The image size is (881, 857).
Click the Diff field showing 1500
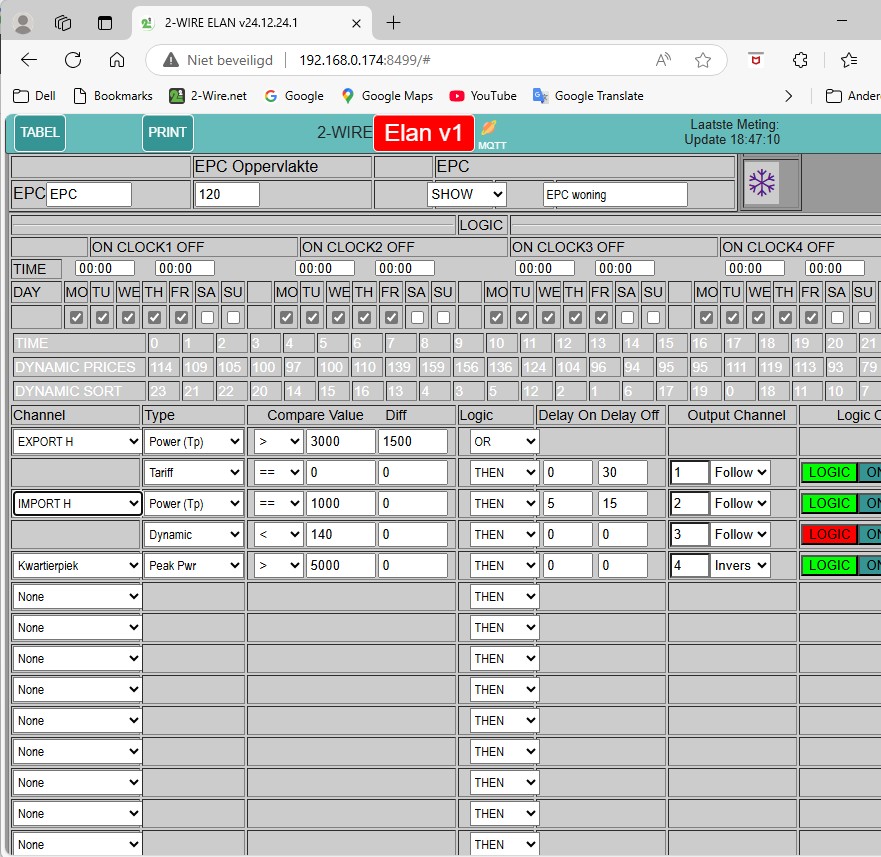(413, 442)
